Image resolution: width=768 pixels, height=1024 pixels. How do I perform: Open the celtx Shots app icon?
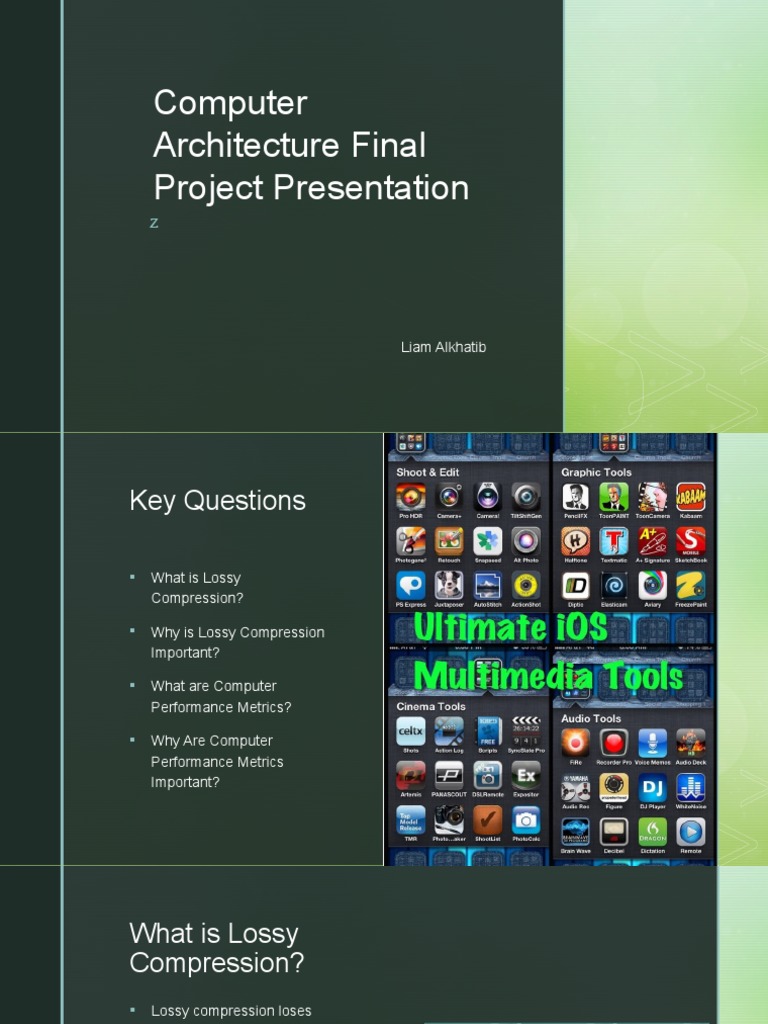point(411,731)
